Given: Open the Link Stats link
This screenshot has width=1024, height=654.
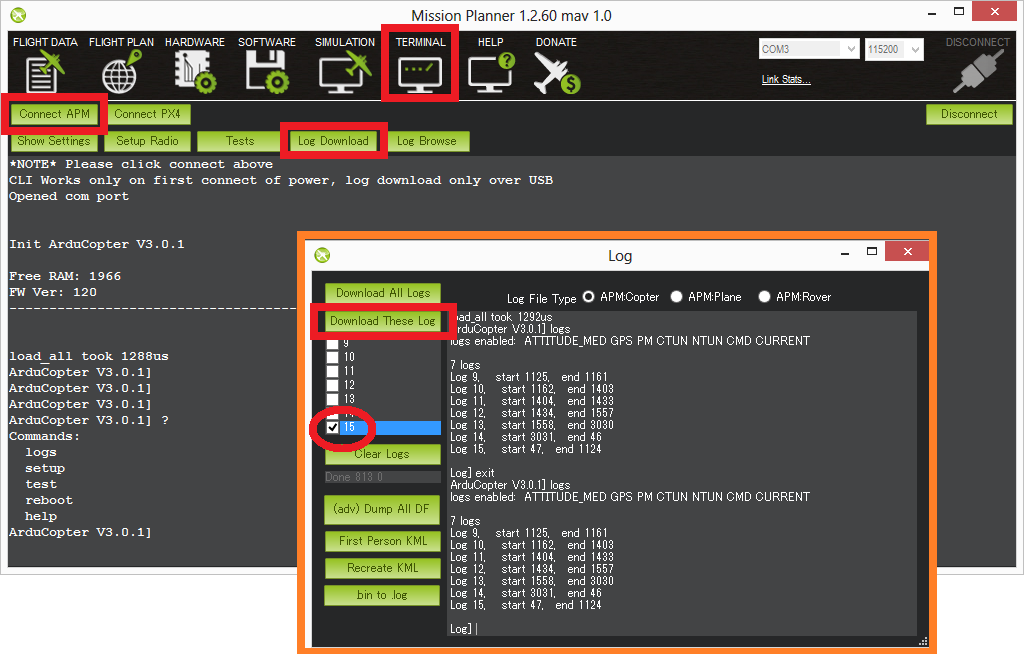Looking at the screenshot, I should coord(786,79).
